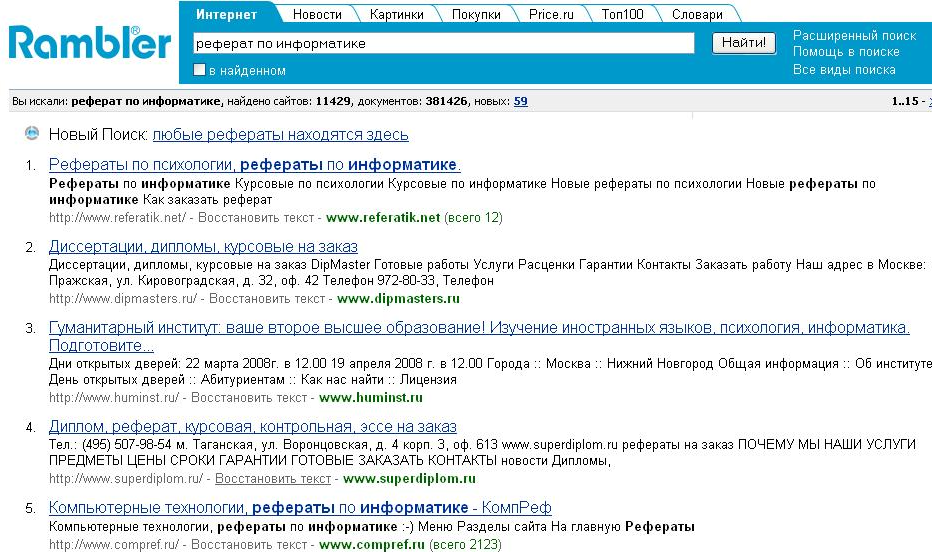Click '(всего 12)' for referatik.net
The width and height of the screenshot is (932, 552).
pyautogui.click(x=474, y=217)
